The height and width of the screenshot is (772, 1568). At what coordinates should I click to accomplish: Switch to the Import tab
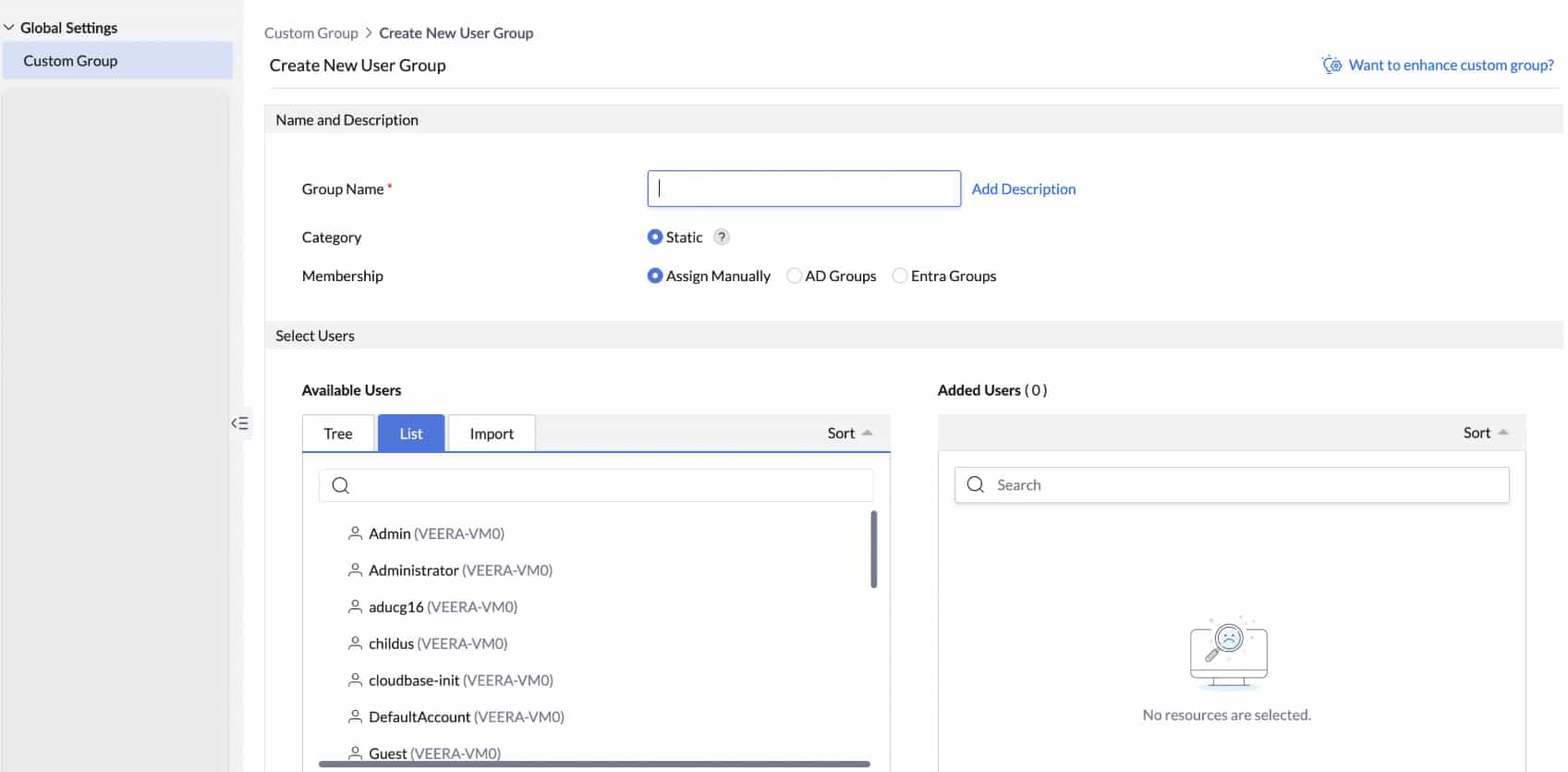[x=492, y=434]
